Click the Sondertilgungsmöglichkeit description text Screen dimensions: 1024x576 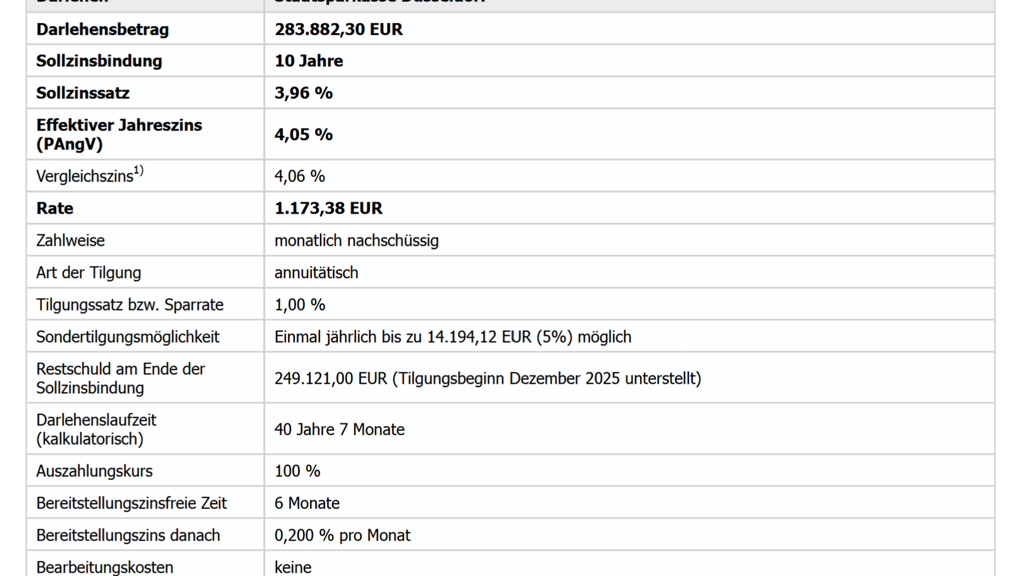453,337
